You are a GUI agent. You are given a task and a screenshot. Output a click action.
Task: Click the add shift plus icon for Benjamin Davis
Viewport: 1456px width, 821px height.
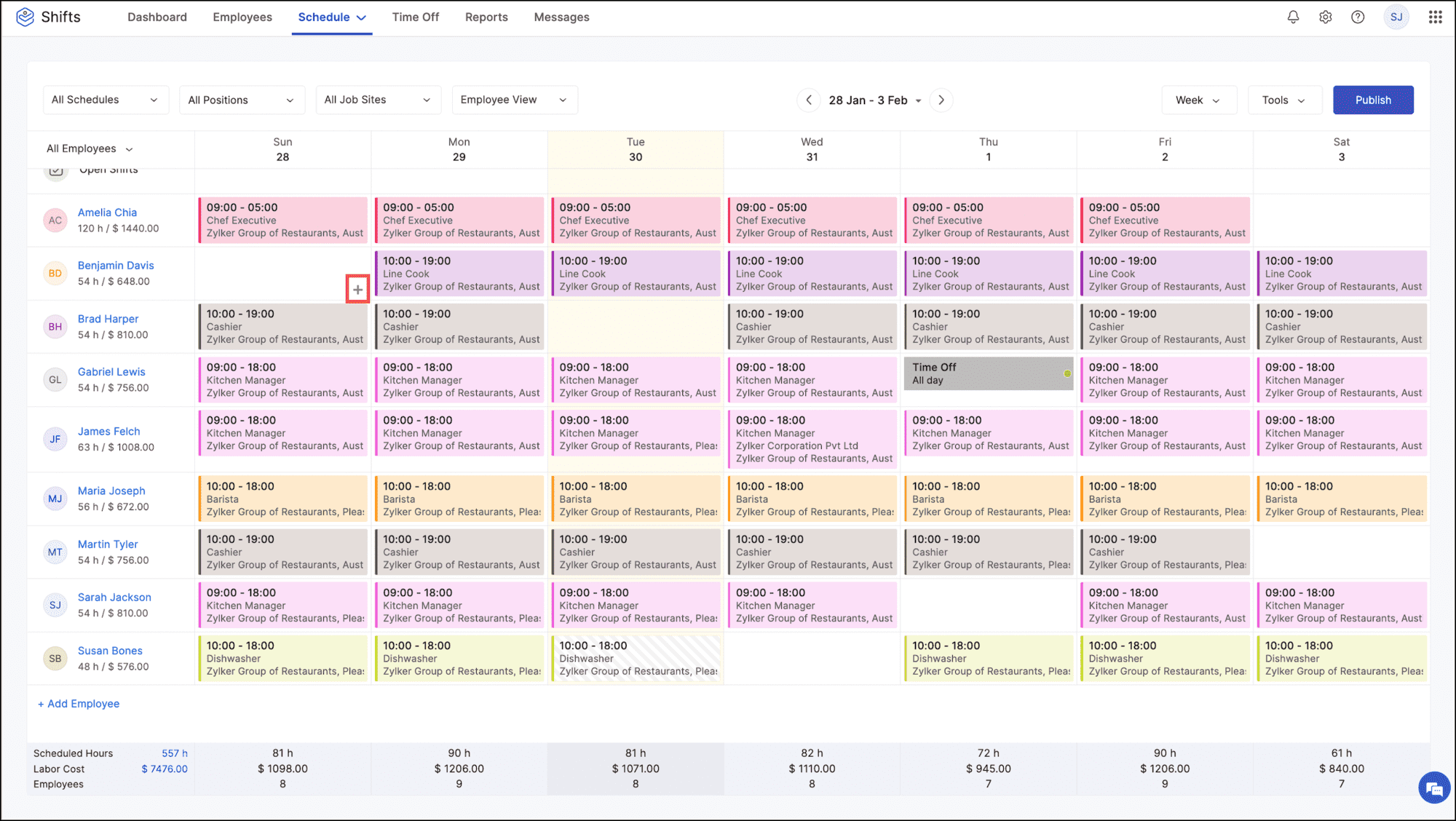pyautogui.click(x=358, y=289)
